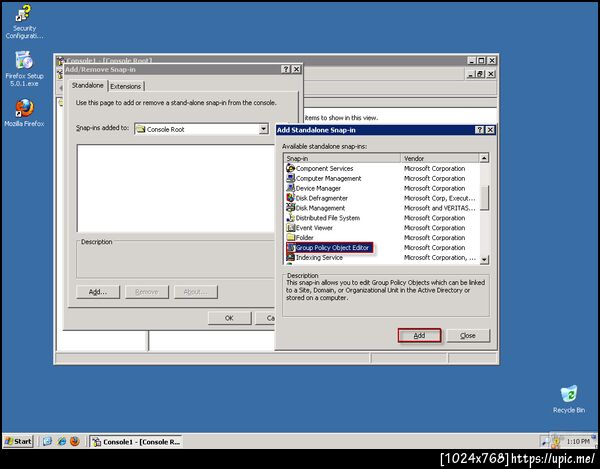The width and height of the screenshot is (600, 469).
Task: Select the Disk Defragmenter snap-in icon
Action: point(290,198)
